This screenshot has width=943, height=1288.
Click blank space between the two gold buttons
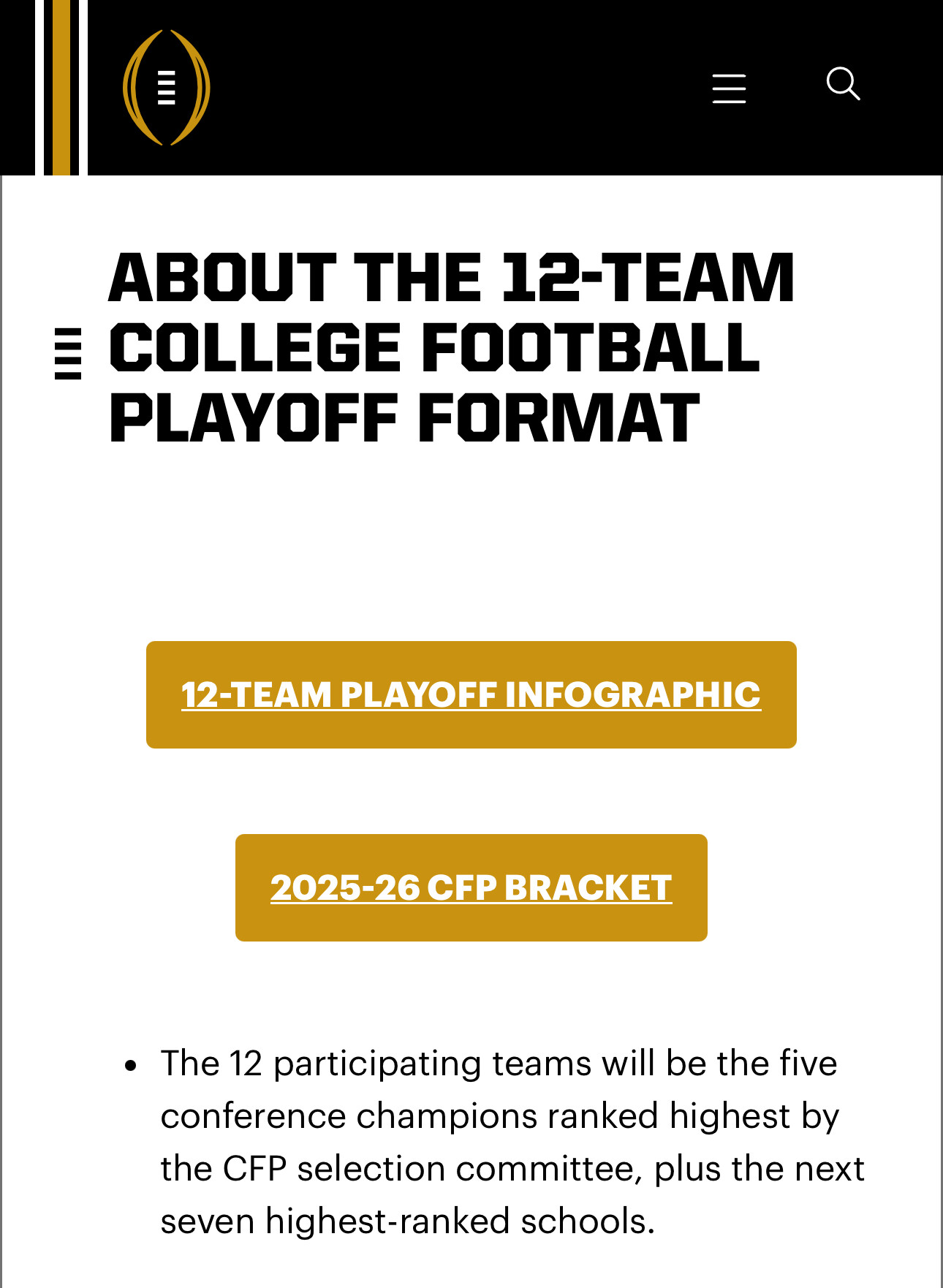tap(471, 791)
